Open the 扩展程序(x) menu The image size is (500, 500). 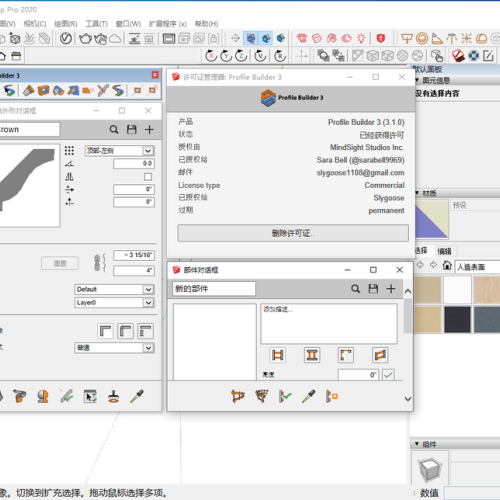(167, 24)
